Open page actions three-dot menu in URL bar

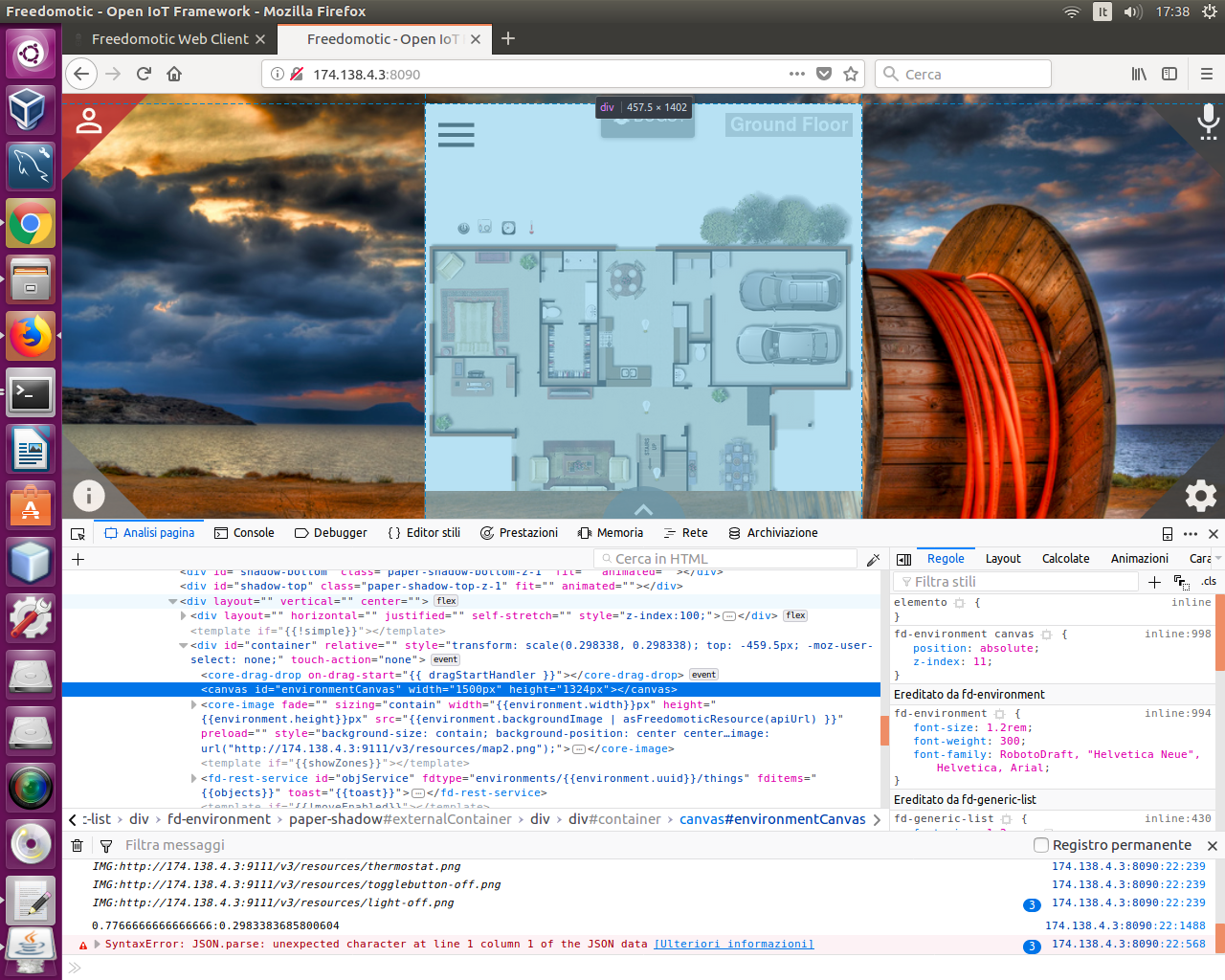797,74
